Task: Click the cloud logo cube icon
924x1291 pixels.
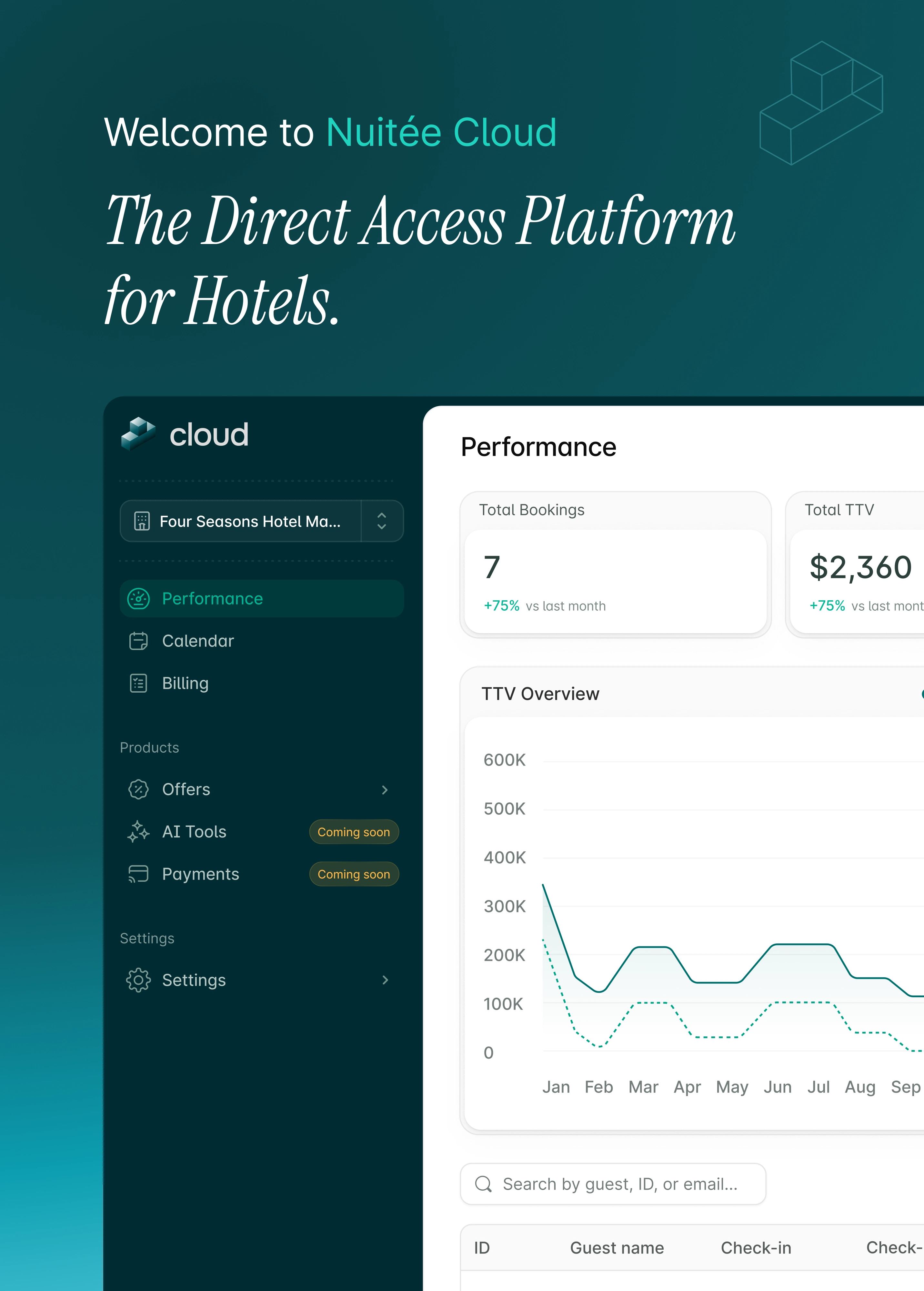Action: [138, 434]
